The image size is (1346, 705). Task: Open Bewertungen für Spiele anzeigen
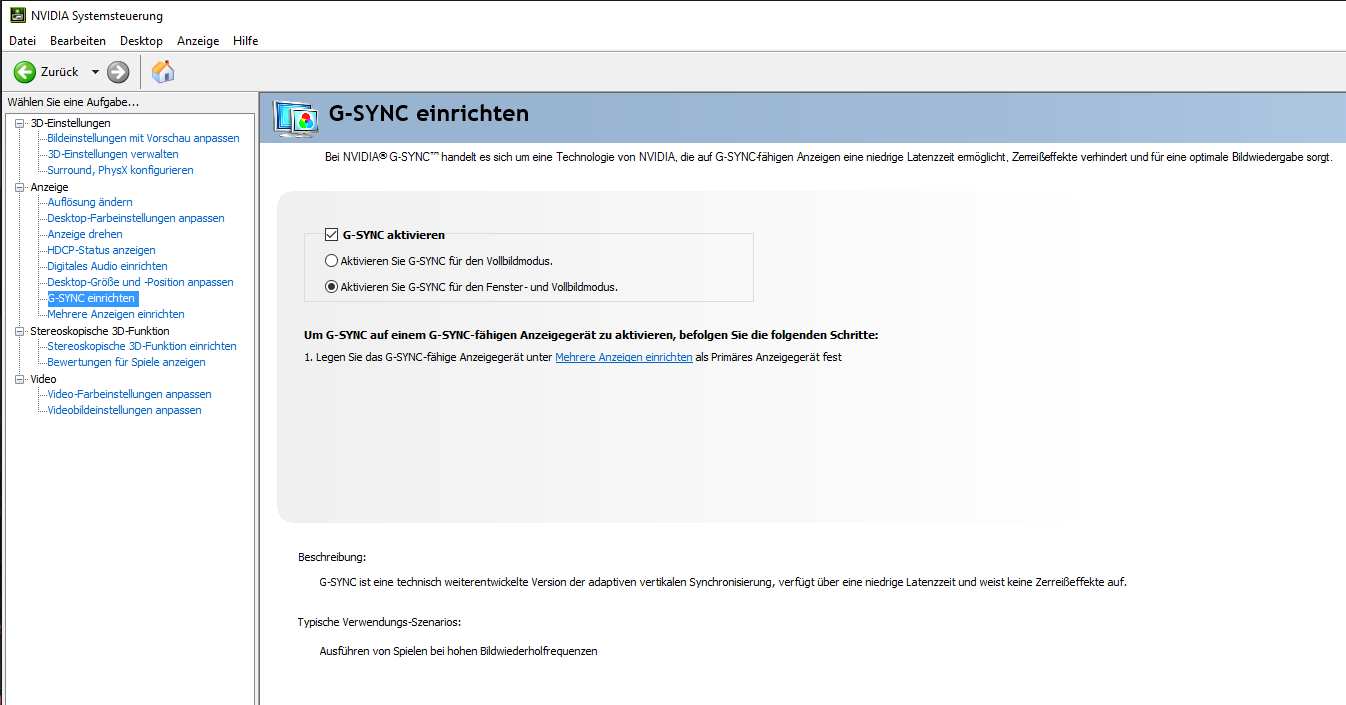127,362
